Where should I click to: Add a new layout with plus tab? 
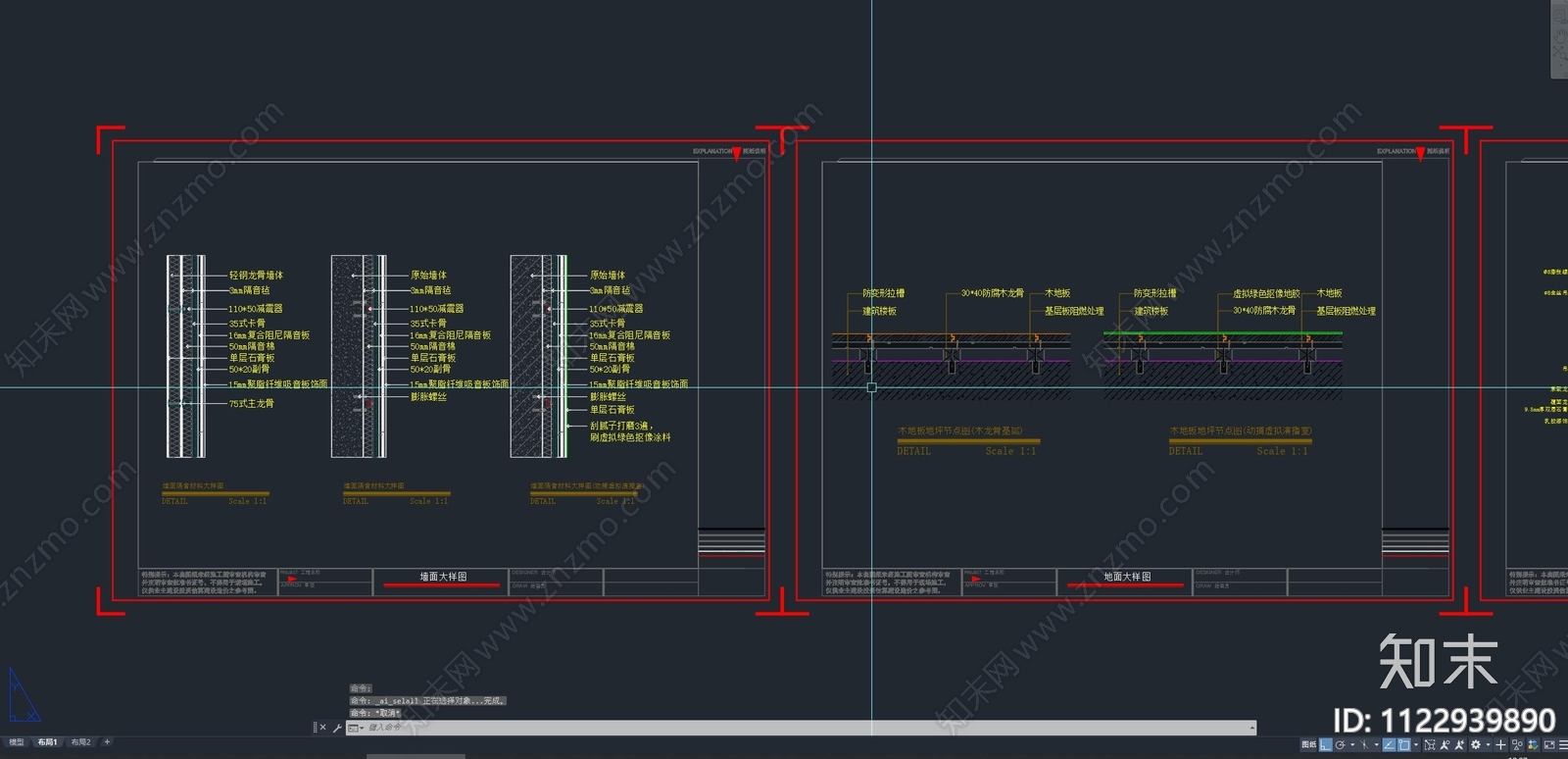coord(107,742)
